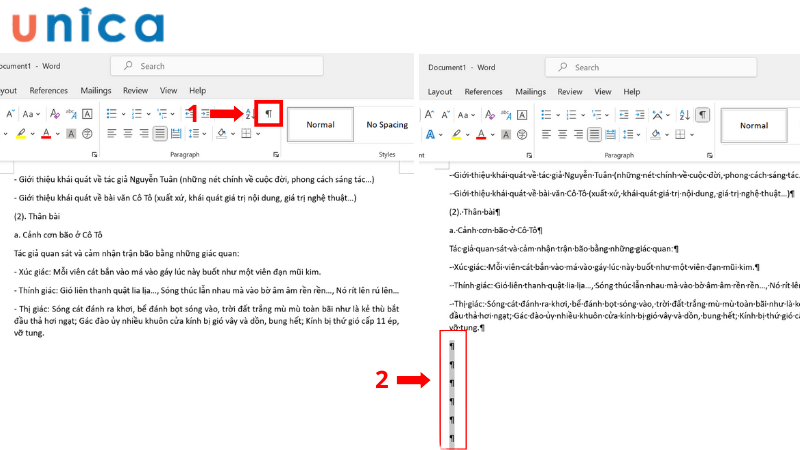Click Clear All Formatting icon in left window

coord(55,113)
